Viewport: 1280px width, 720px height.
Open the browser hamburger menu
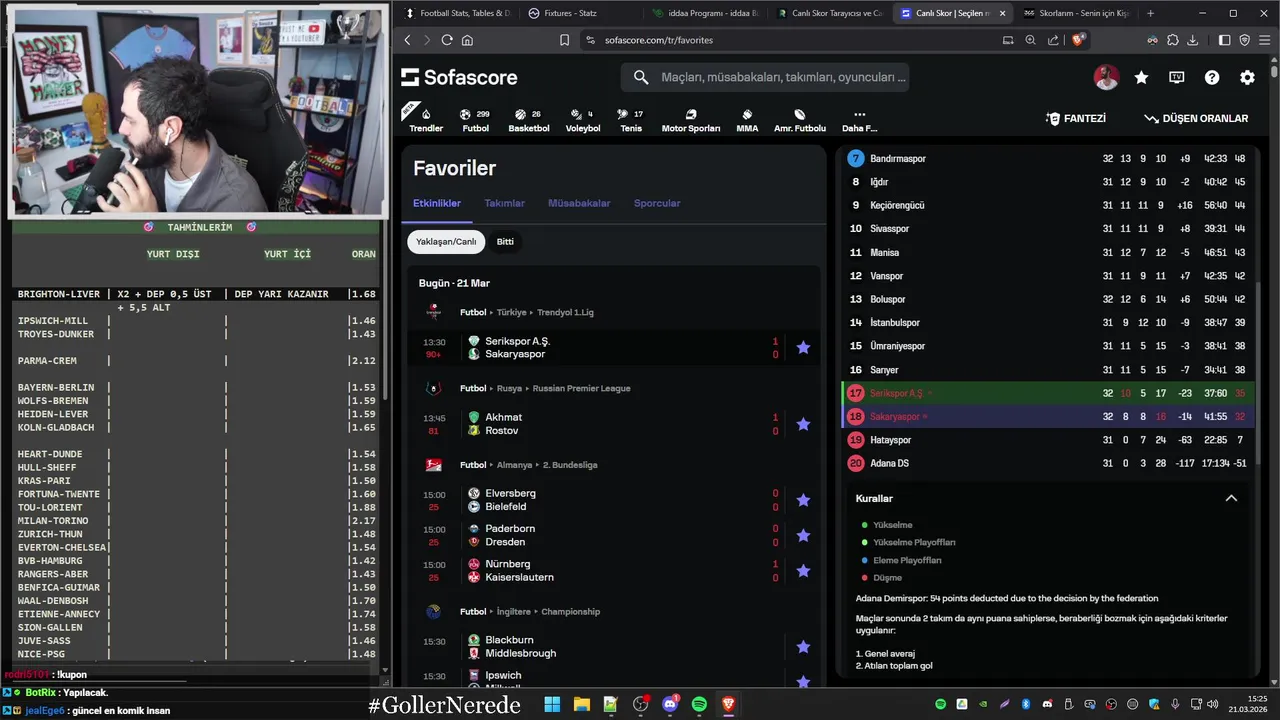pyautogui.click(x=1264, y=40)
